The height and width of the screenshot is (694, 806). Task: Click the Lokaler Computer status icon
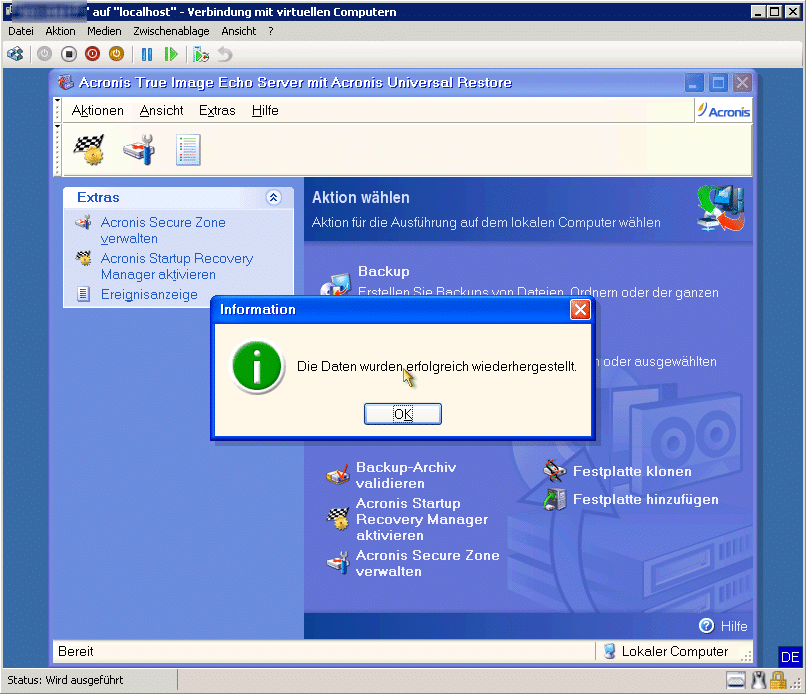[x=610, y=651]
